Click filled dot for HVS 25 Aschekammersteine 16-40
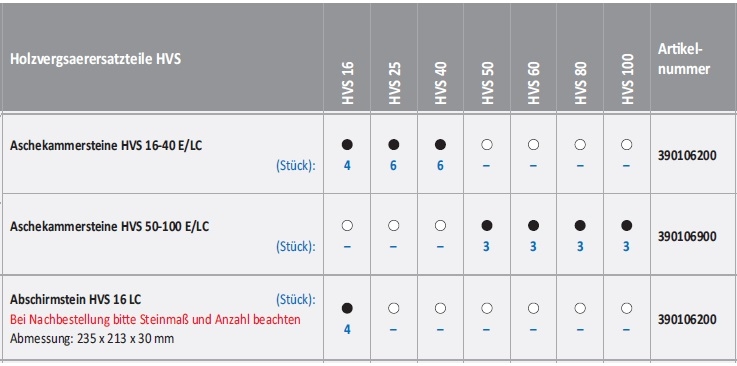This screenshot has width=737, height=366. point(393,145)
